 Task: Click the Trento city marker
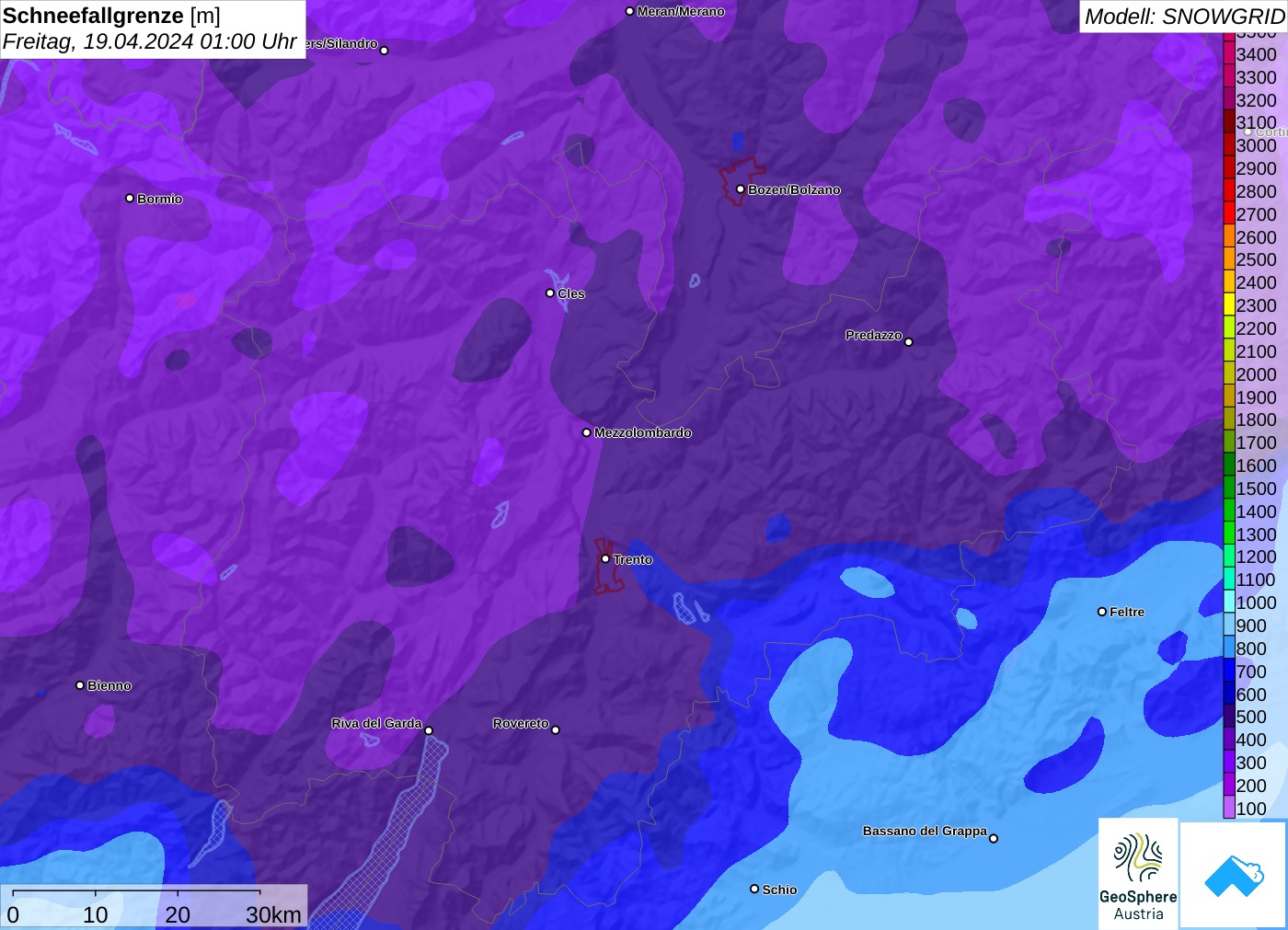[605, 559]
